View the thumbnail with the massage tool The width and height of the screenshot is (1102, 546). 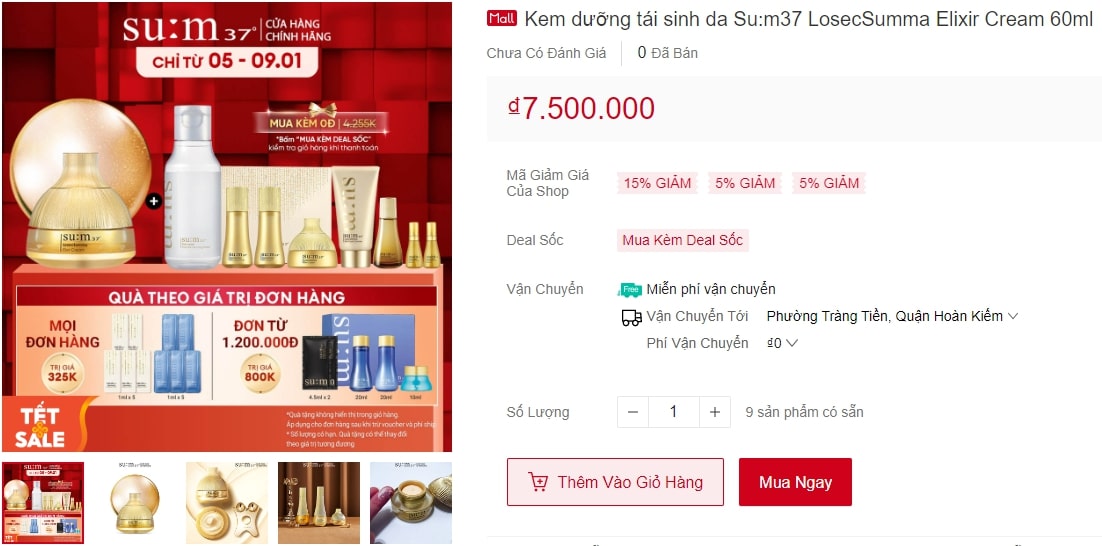coord(227,502)
